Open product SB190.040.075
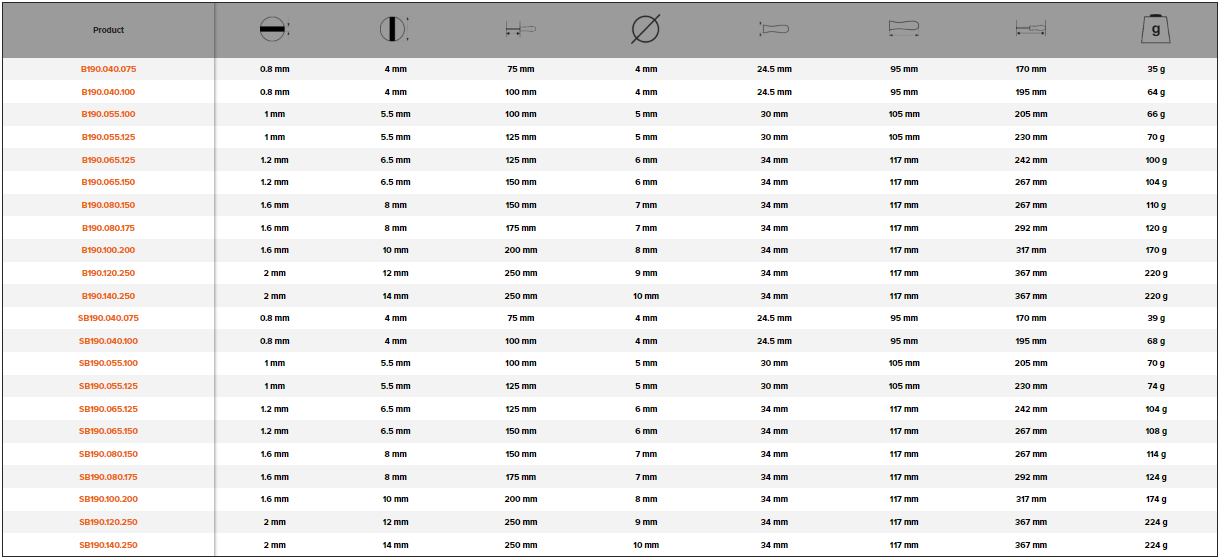The height and width of the screenshot is (559, 1220). point(108,318)
